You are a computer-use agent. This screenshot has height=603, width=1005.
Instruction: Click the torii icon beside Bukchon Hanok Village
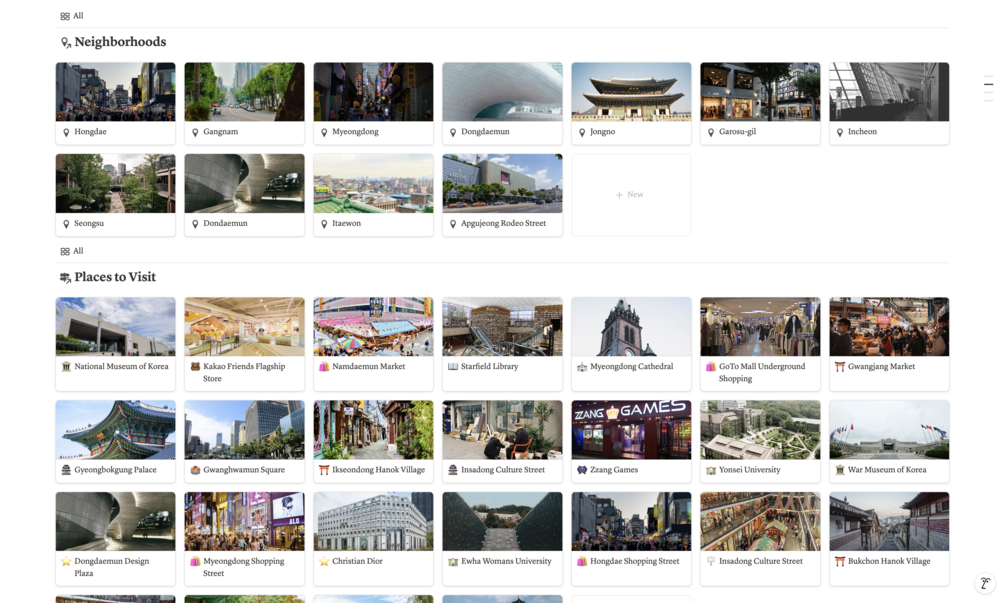point(840,561)
